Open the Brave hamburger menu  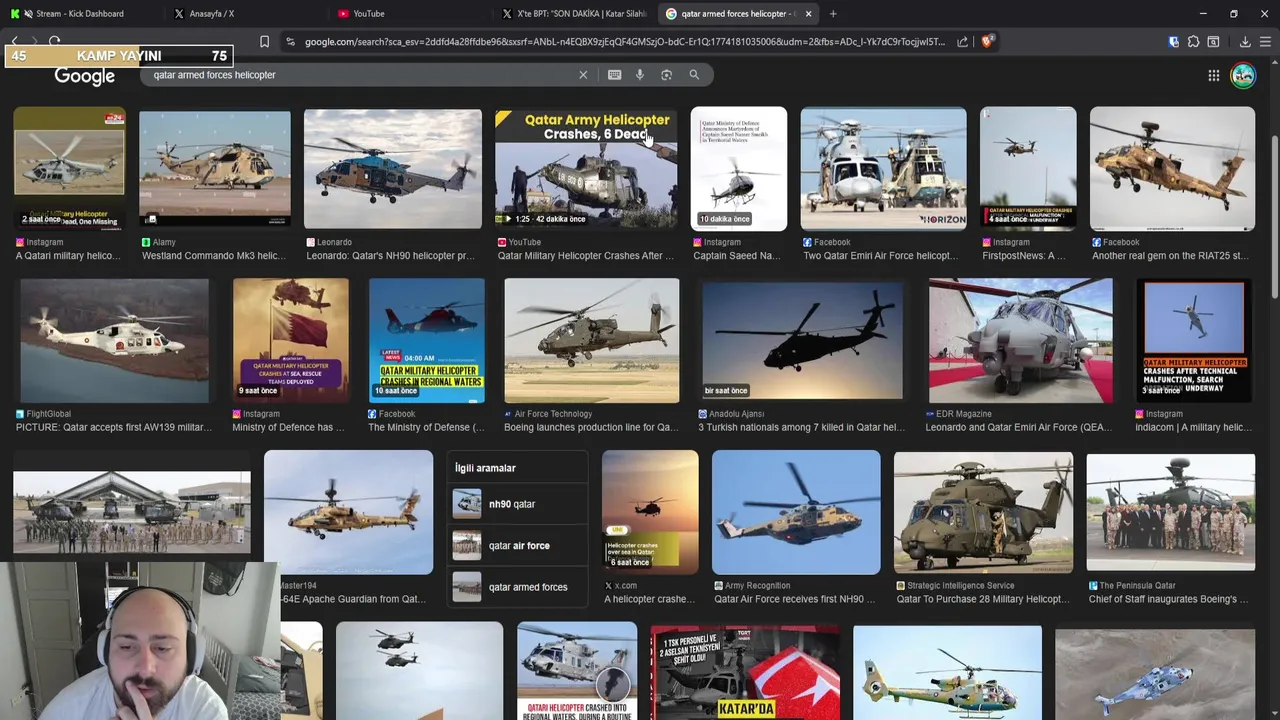[x=1265, y=42]
